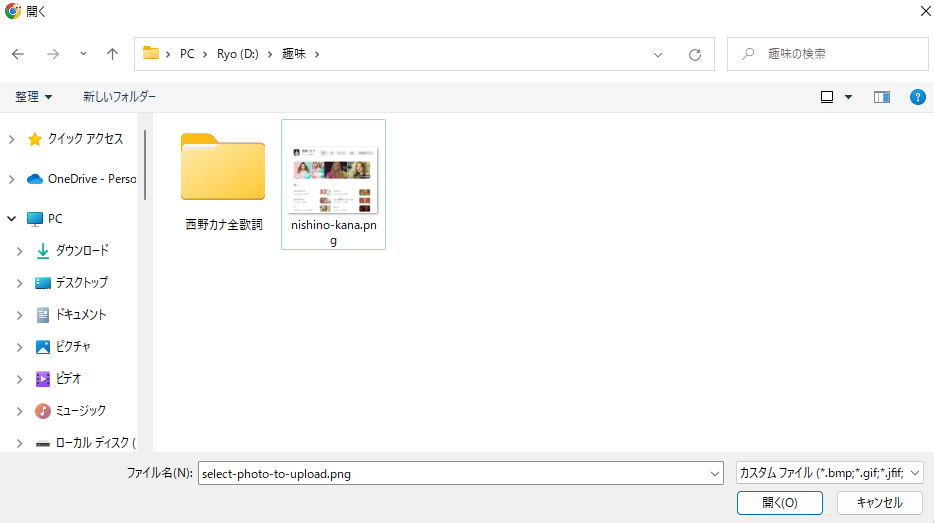Click the navigation pane vertical scrollbar
Screen dimensions: 934x523
145,165
